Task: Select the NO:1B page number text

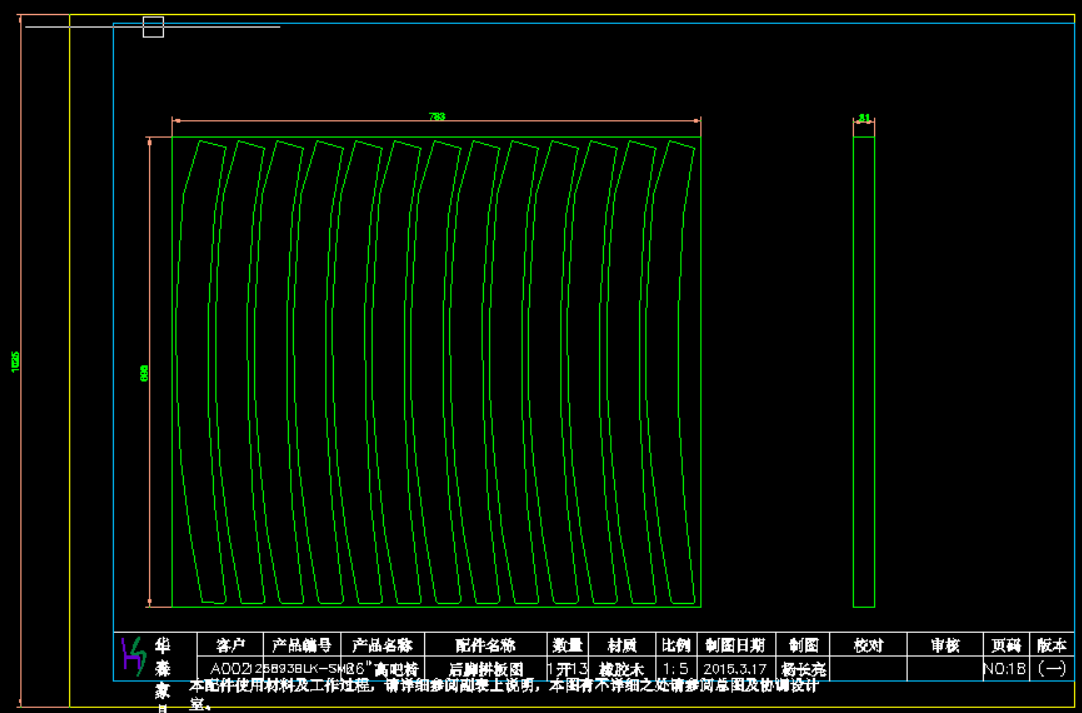Action: (1005, 669)
